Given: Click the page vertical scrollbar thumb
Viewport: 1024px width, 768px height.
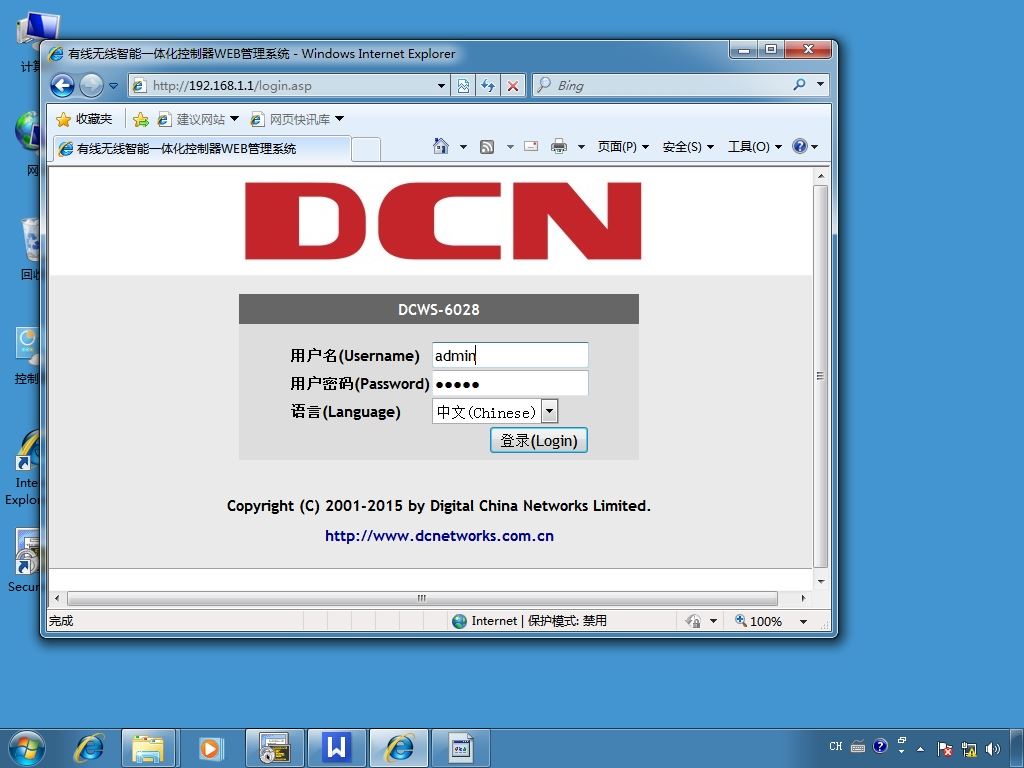Looking at the screenshot, I should [821, 376].
